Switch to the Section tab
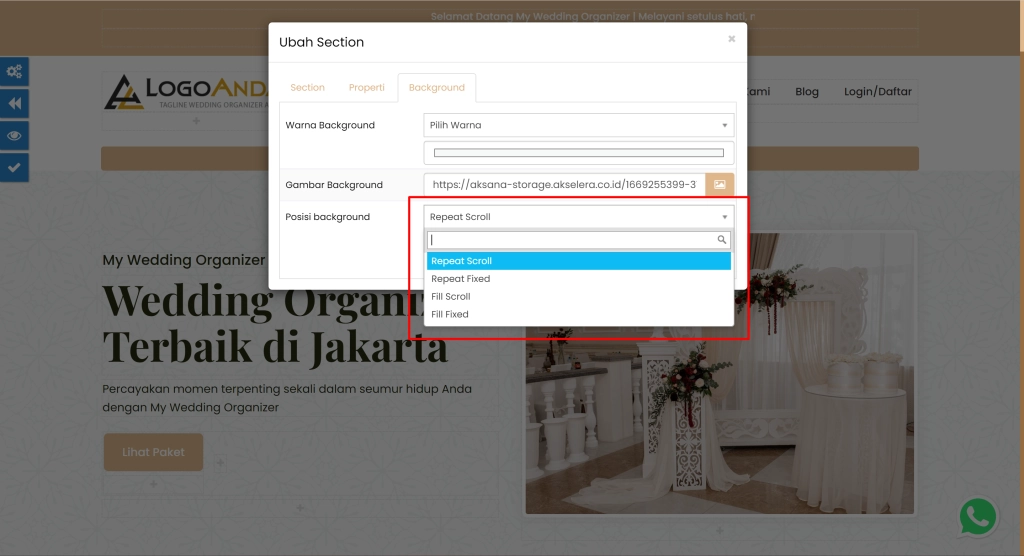 [307, 88]
